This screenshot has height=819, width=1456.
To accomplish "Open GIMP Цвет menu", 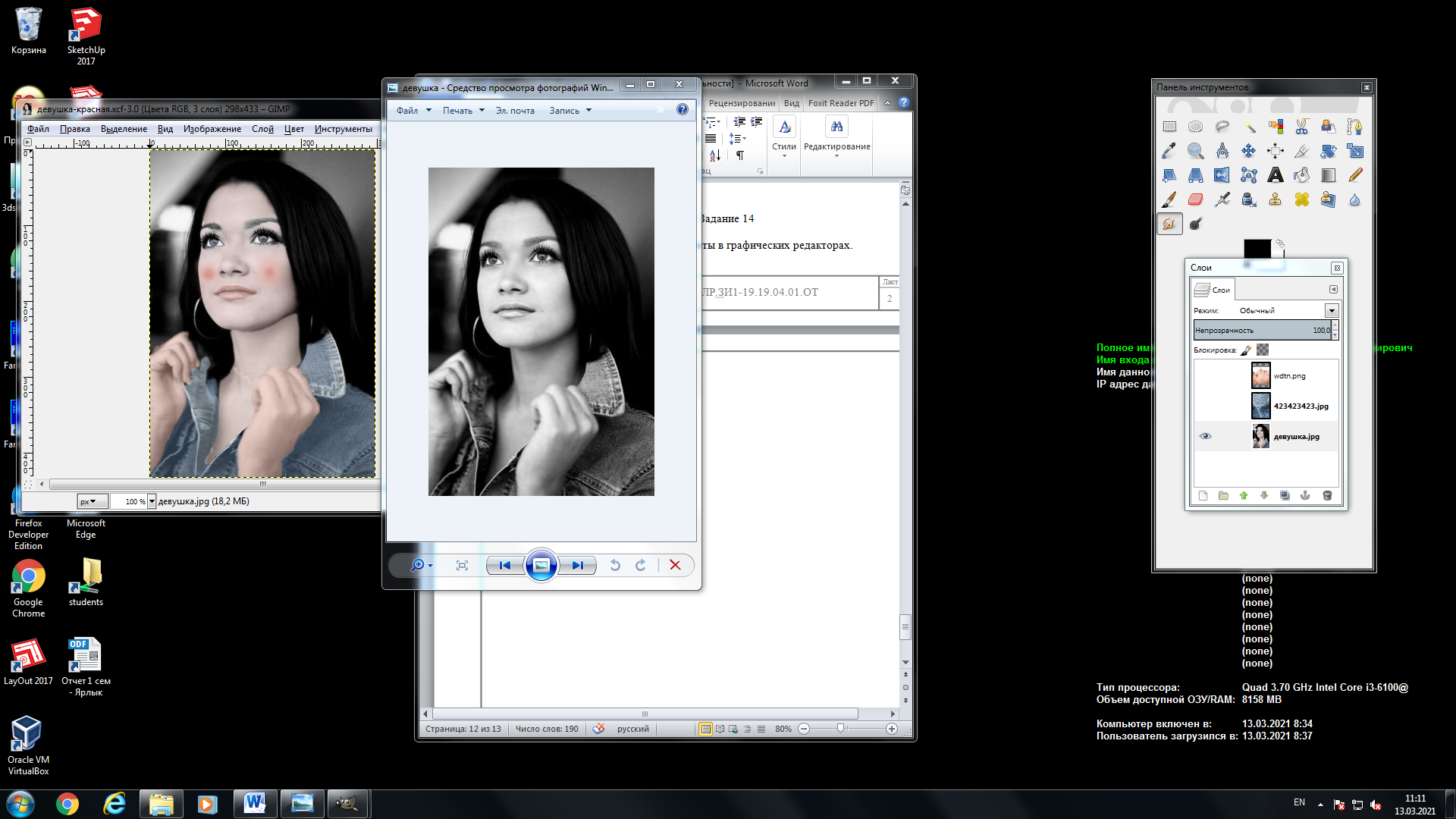I will point(294,129).
